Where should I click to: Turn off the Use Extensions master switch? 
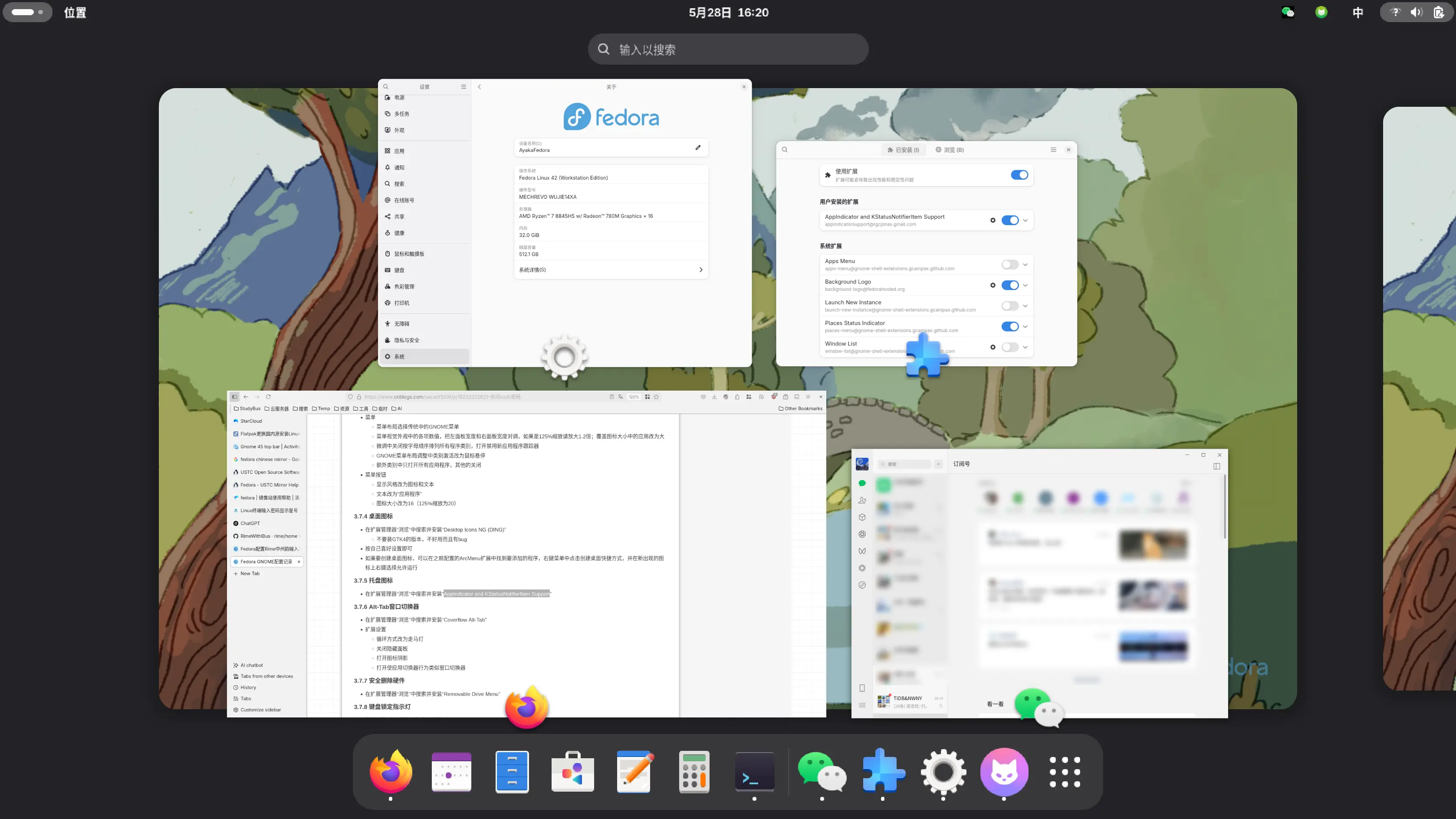pyautogui.click(x=1019, y=175)
